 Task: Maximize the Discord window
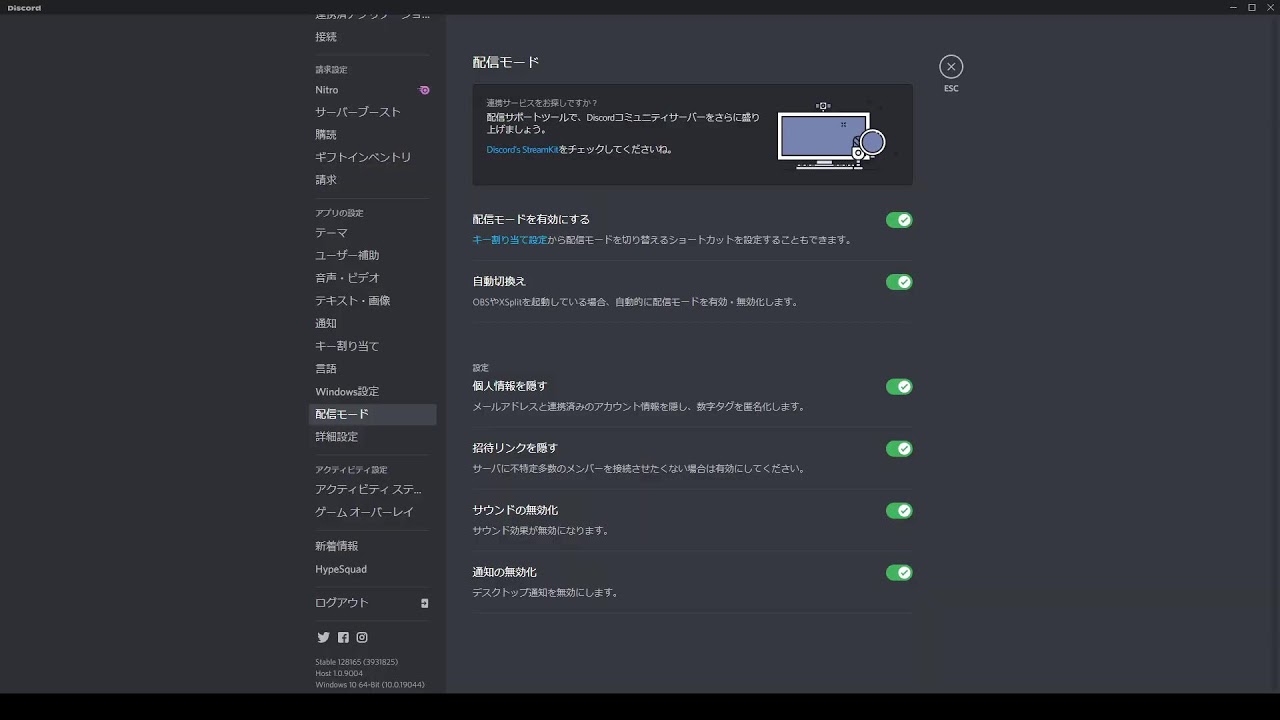[1251, 7]
